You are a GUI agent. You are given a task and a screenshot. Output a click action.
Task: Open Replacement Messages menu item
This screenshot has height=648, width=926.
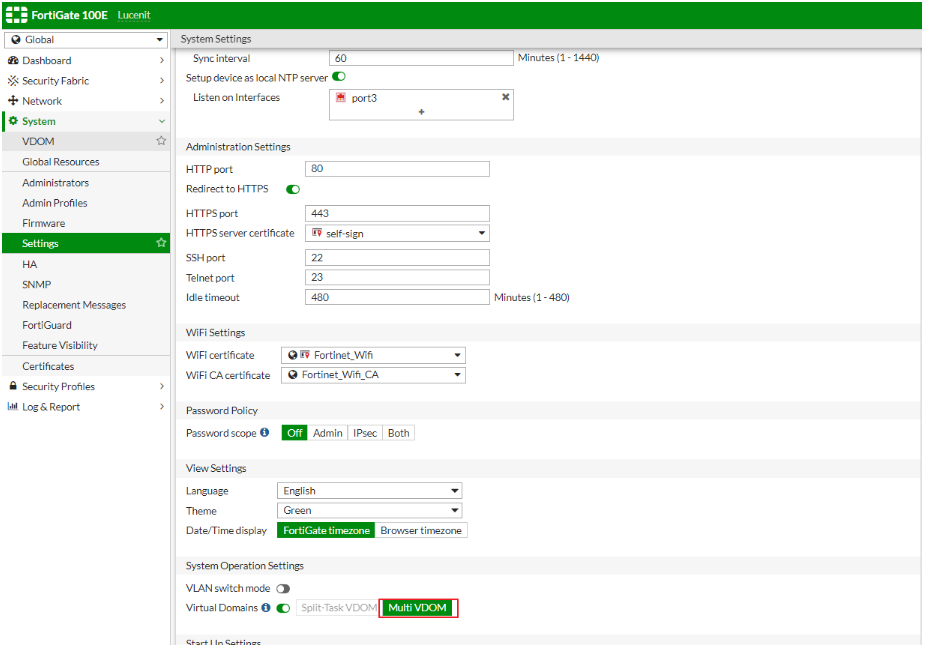(x=86, y=305)
